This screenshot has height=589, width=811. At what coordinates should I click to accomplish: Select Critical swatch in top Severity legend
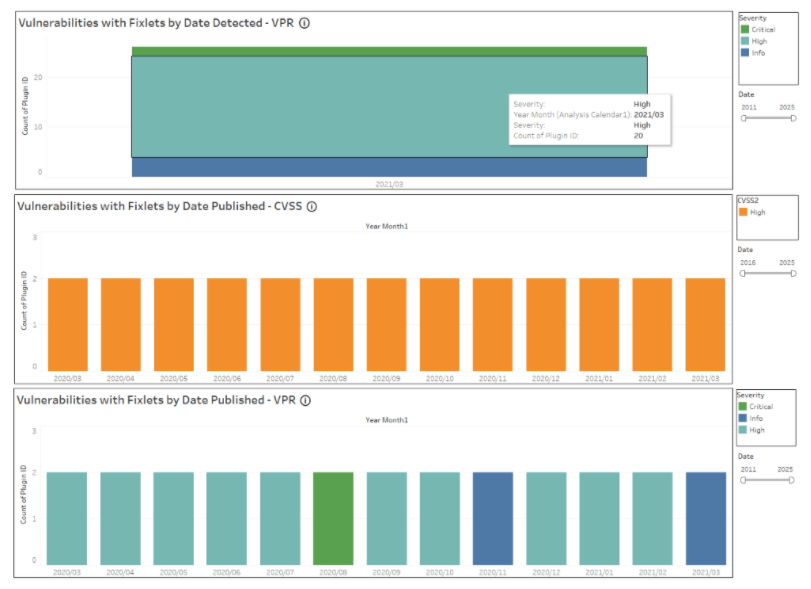(x=745, y=29)
